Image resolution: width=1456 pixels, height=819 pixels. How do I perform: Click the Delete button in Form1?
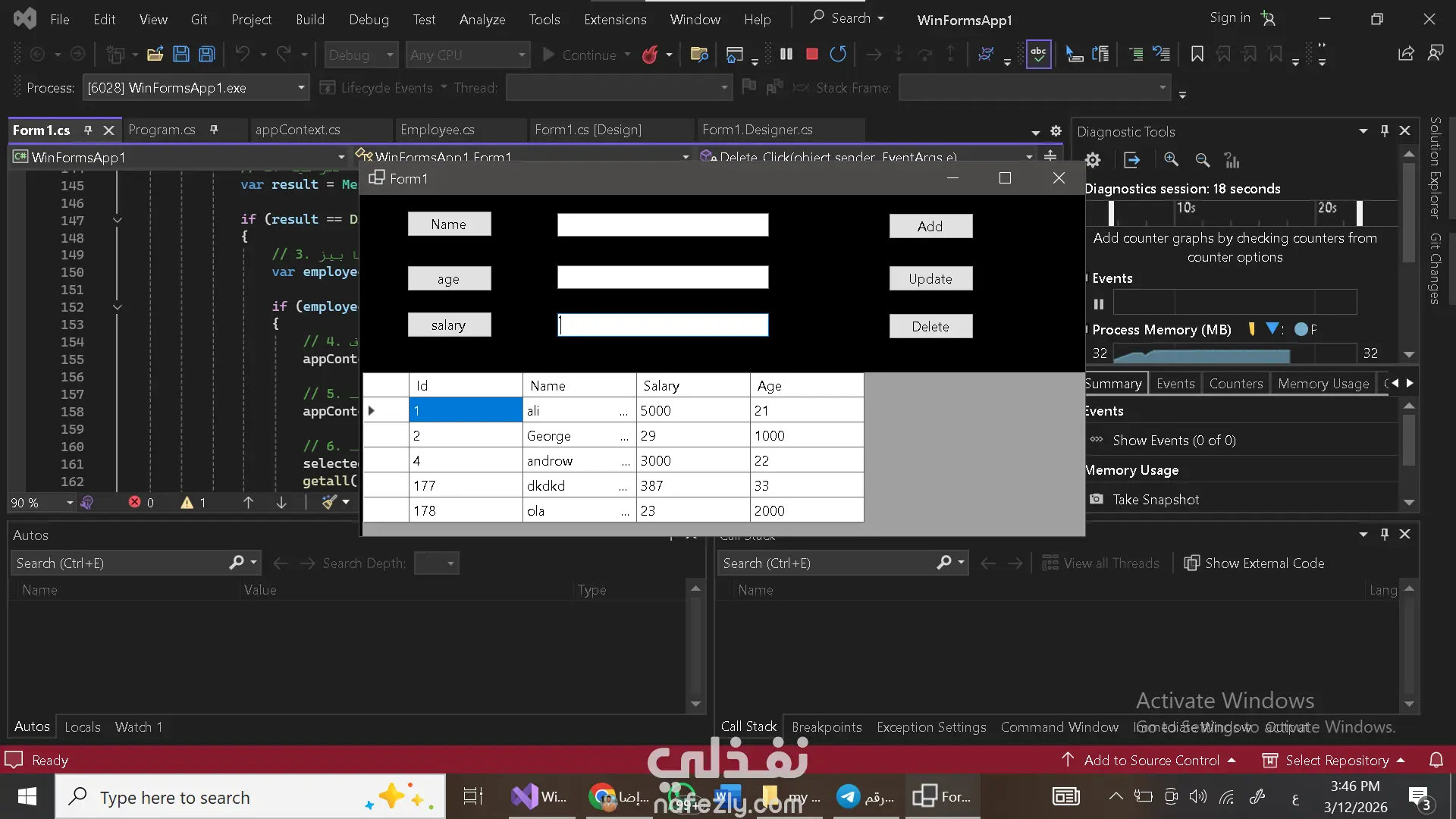[x=930, y=326]
